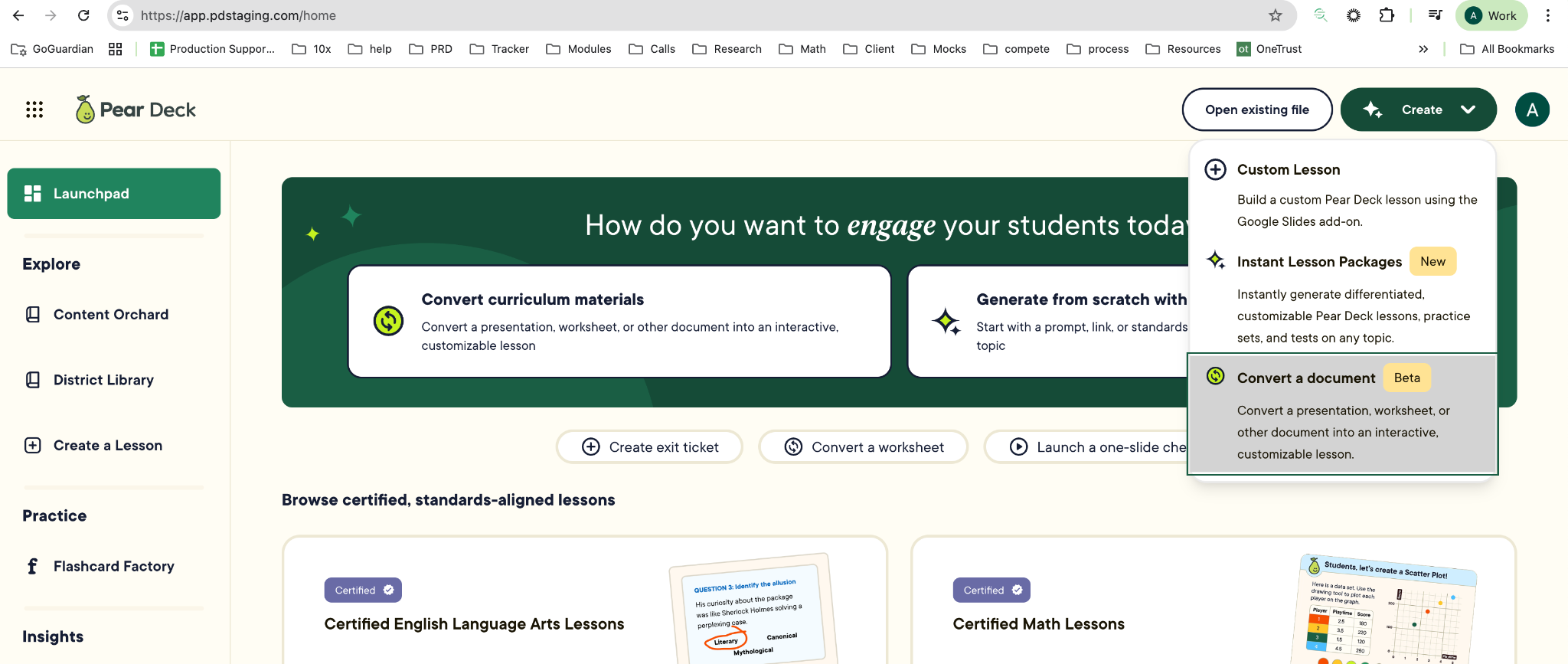The image size is (1568, 664).
Task: Click the site information icon in address bar
Action: click(122, 15)
